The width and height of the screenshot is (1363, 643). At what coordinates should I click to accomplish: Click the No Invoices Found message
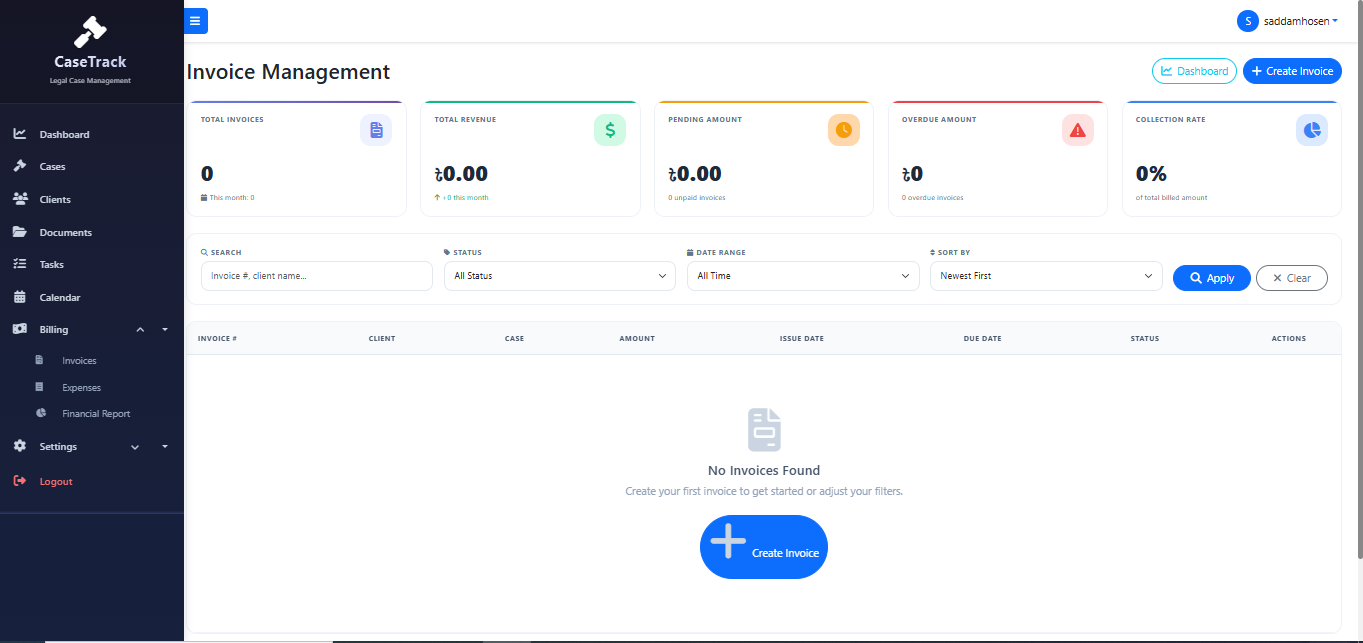[764, 470]
